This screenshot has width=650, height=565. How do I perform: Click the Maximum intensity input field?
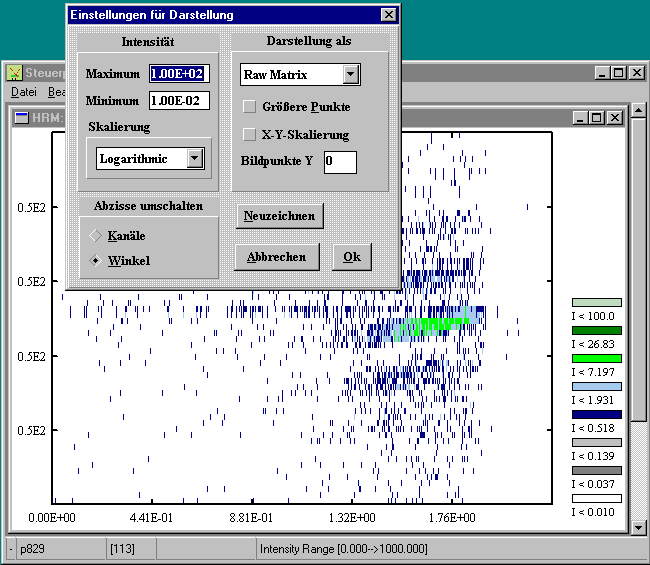[x=179, y=74]
